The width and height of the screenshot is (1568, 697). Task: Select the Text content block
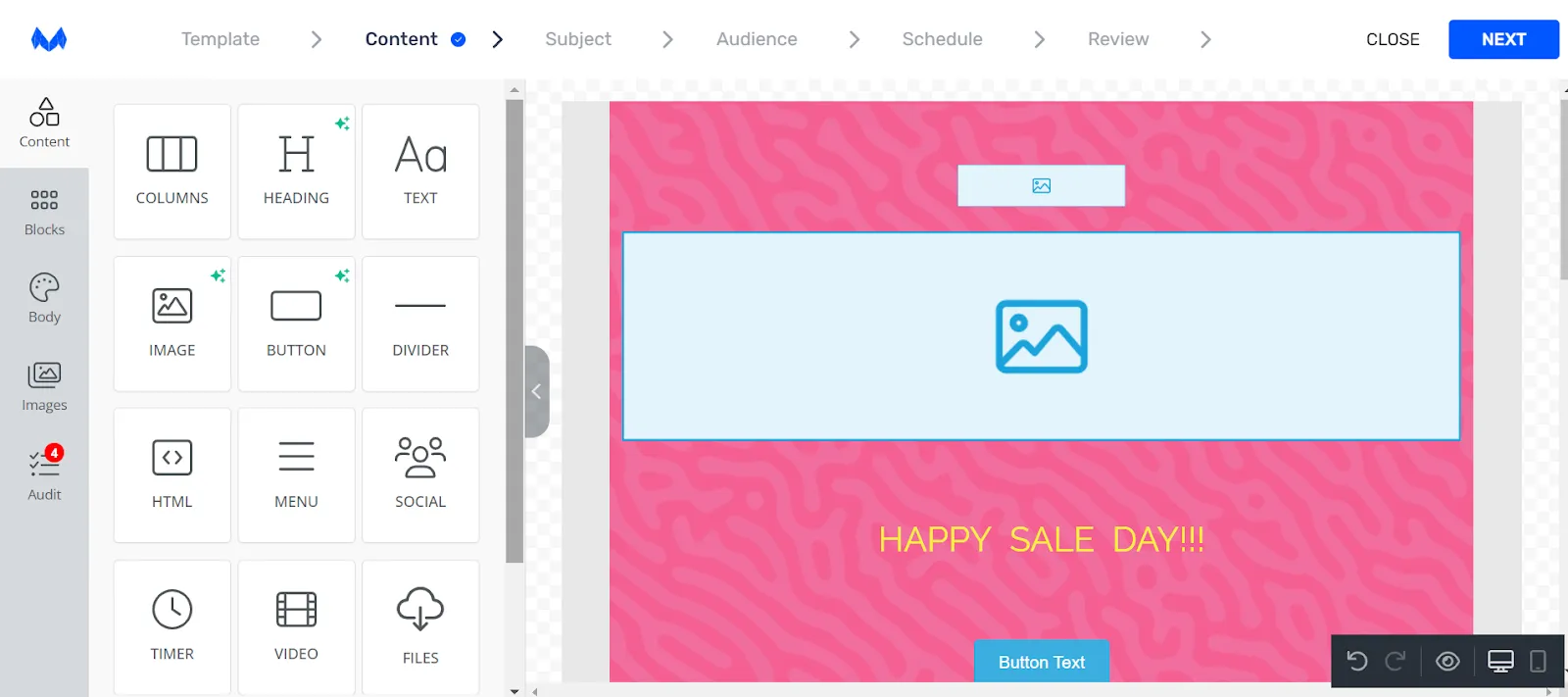(x=420, y=172)
